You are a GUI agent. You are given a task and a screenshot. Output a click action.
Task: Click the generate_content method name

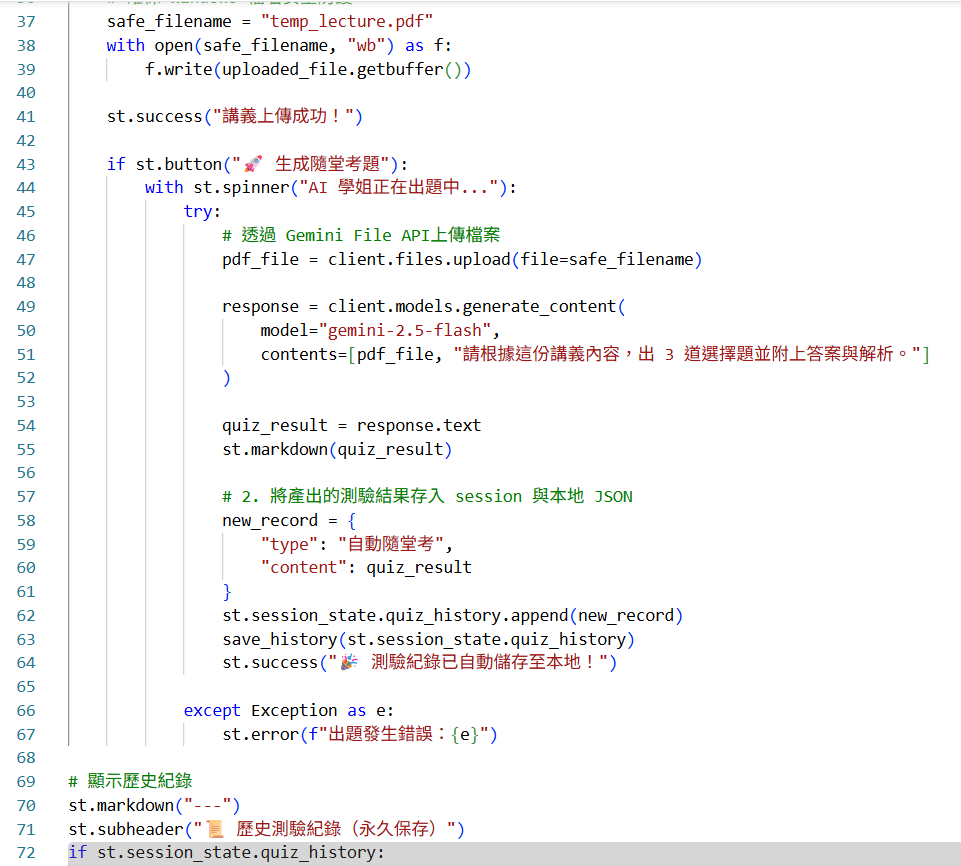click(x=539, y=306)
